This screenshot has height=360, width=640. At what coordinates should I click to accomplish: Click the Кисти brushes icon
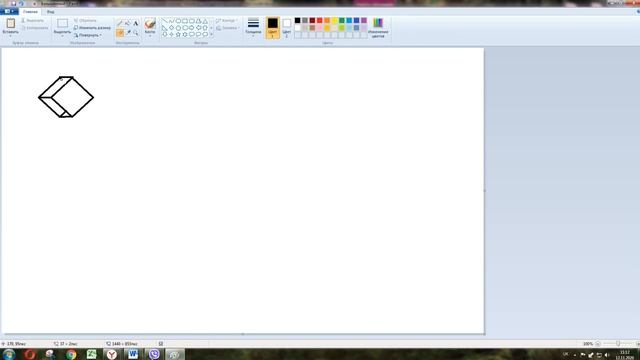coord(150,23)
